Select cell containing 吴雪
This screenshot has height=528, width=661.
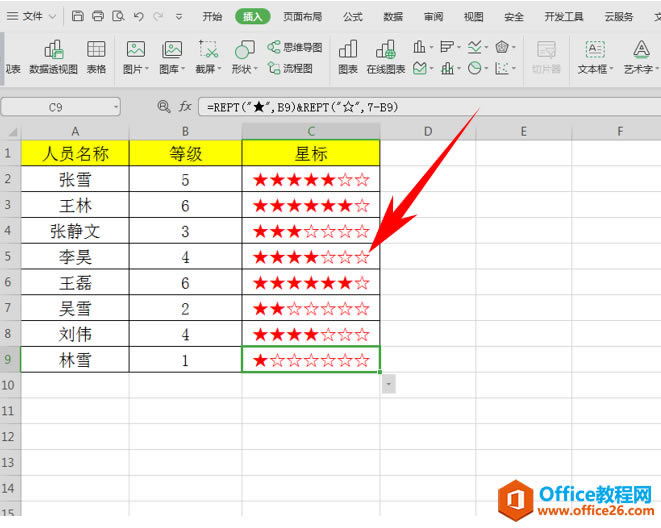75,308
